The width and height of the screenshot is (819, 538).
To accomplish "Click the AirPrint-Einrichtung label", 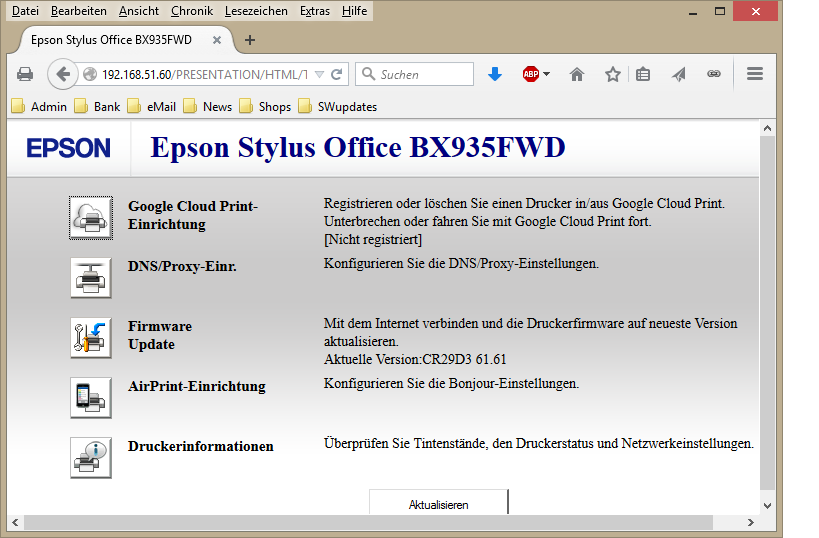I will 196,386.
